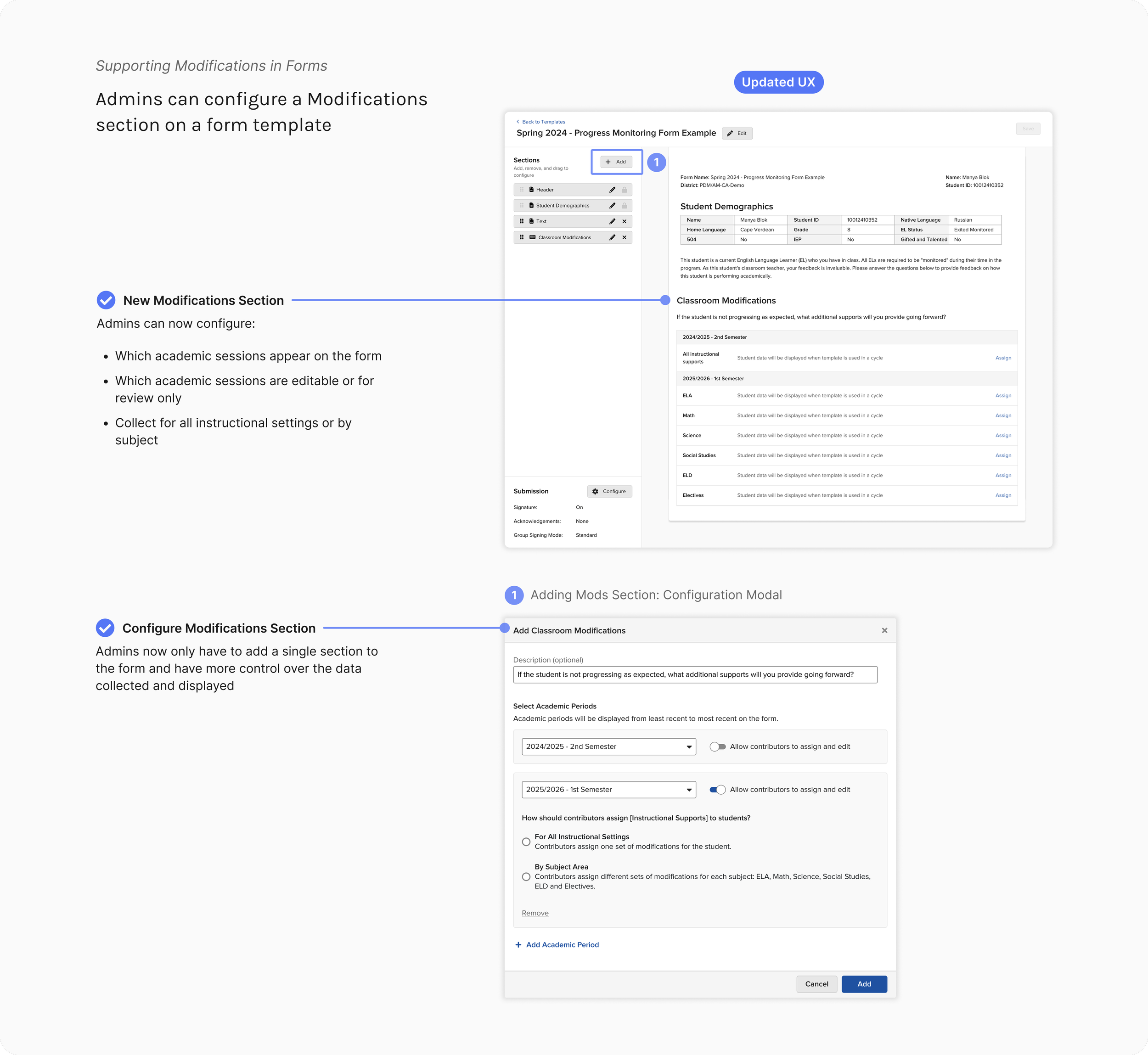
Task: Close the Add Classroom Modifications modal
Action: click(884, 630)
